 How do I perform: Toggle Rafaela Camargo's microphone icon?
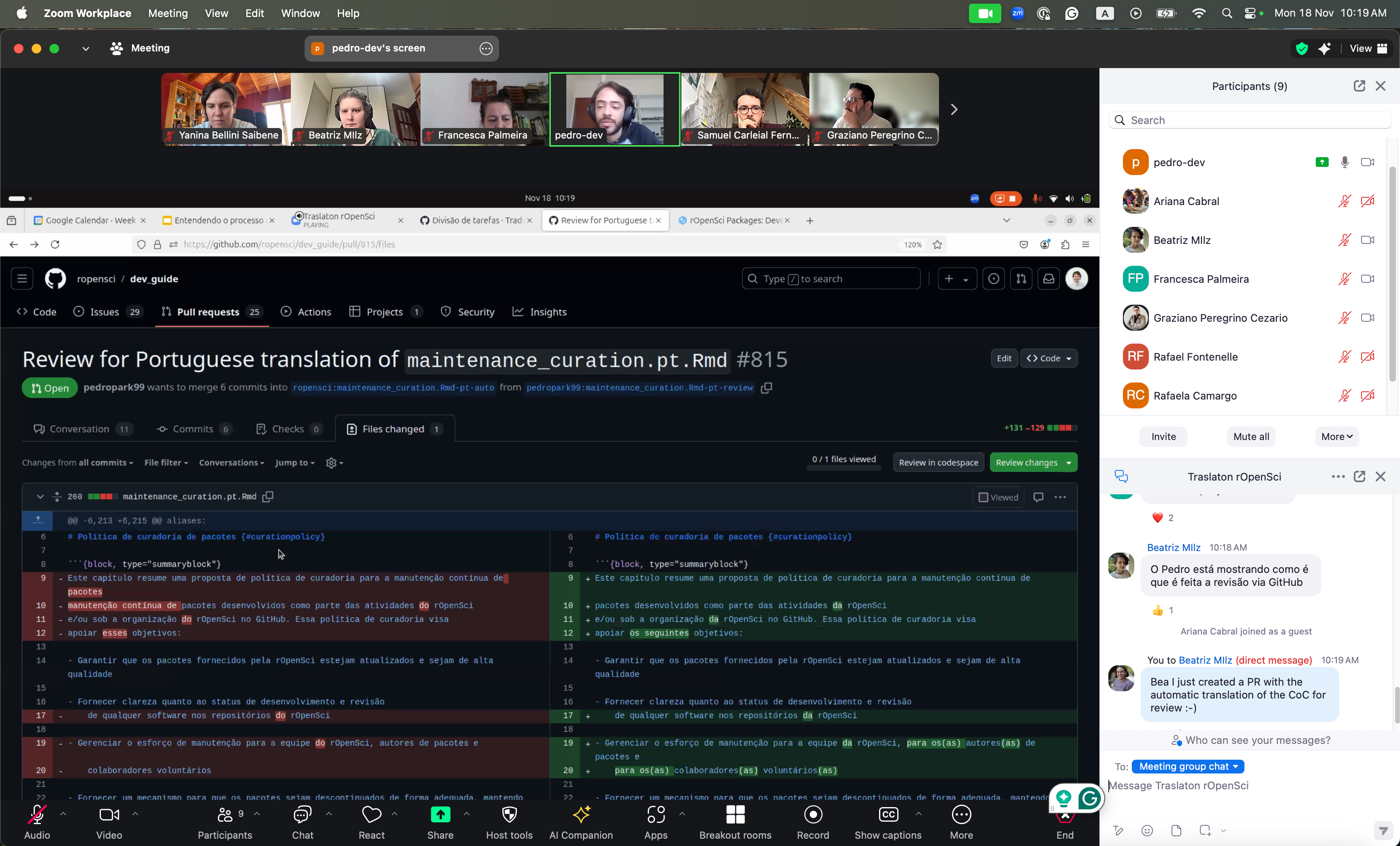click(1345, 395)
